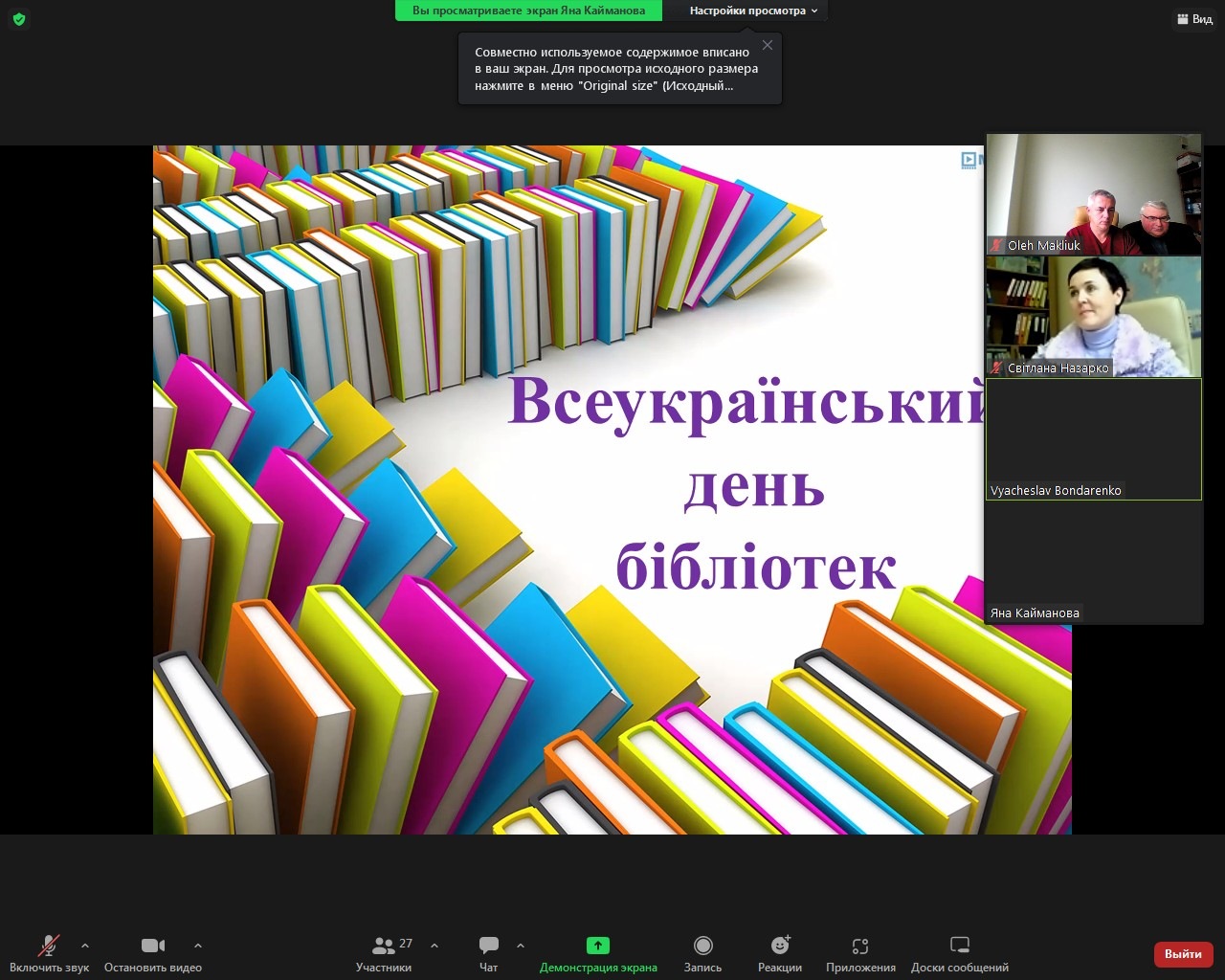This screenshot has width=1225, height=980.
Task: Select Oleh Makliuk video thumbnail
Action: point(1094,194)
